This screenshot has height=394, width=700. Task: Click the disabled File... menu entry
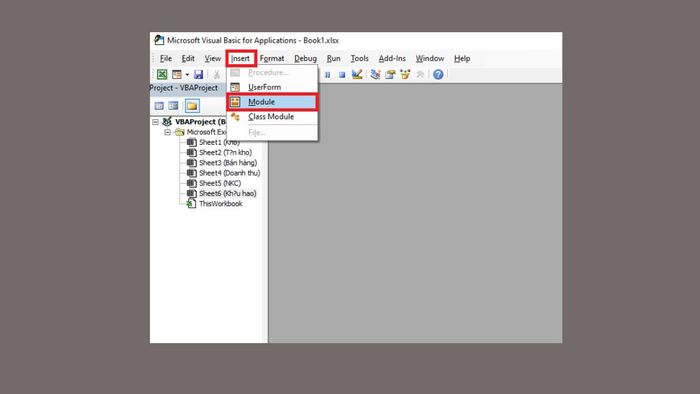pos(272,133)
